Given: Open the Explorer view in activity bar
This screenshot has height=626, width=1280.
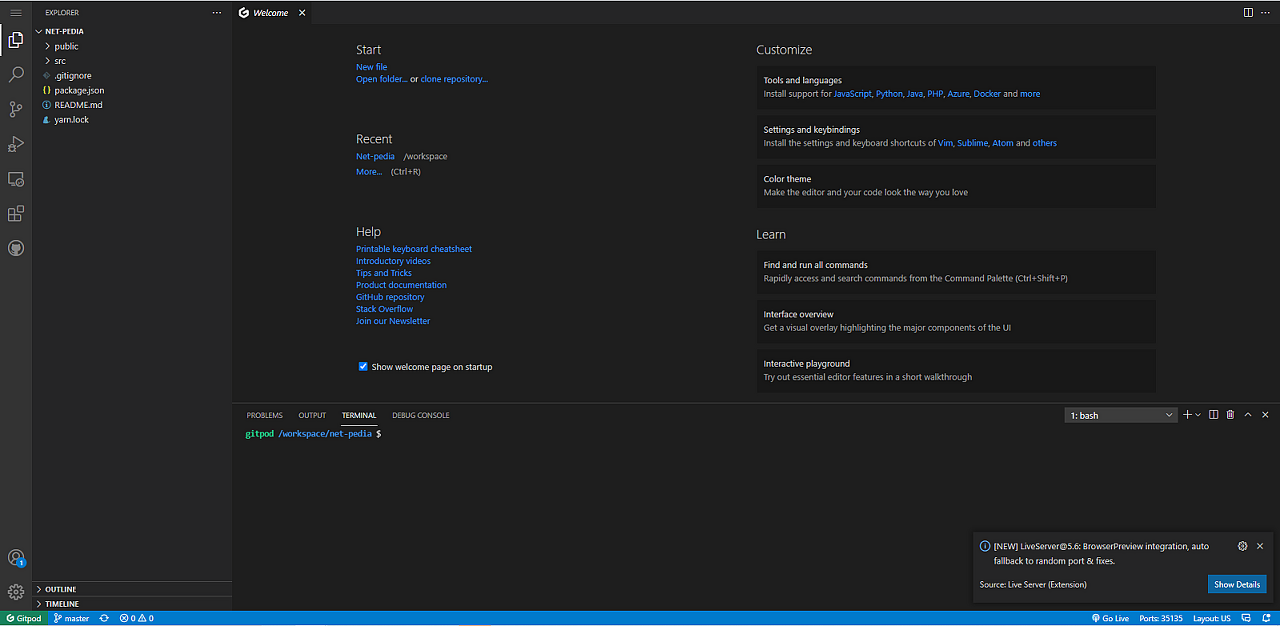Looking at the screenshot, I should [15, 40].
